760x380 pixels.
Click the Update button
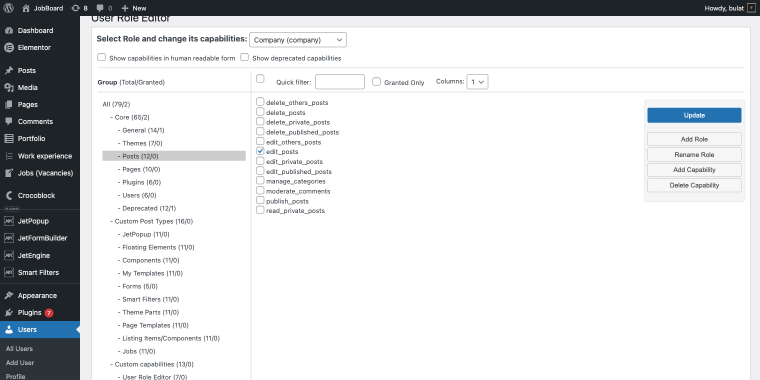click(694, 115)
